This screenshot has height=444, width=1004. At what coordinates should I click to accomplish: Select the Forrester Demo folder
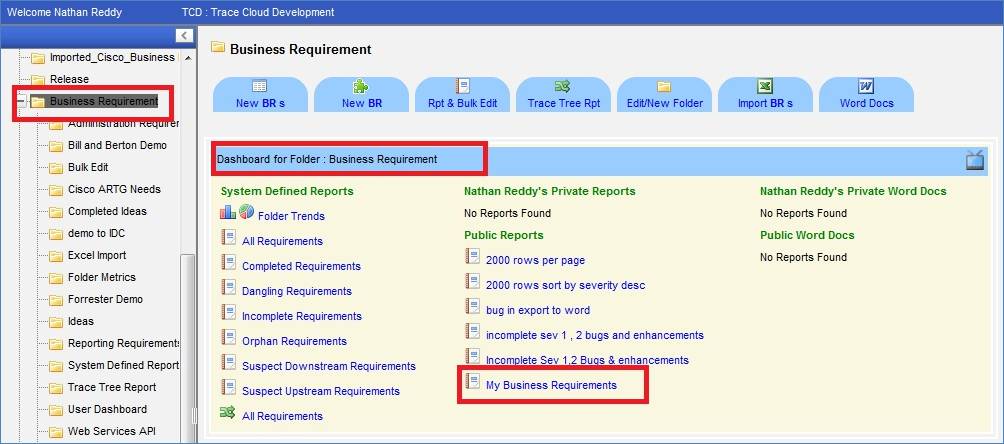pos(105,299)
